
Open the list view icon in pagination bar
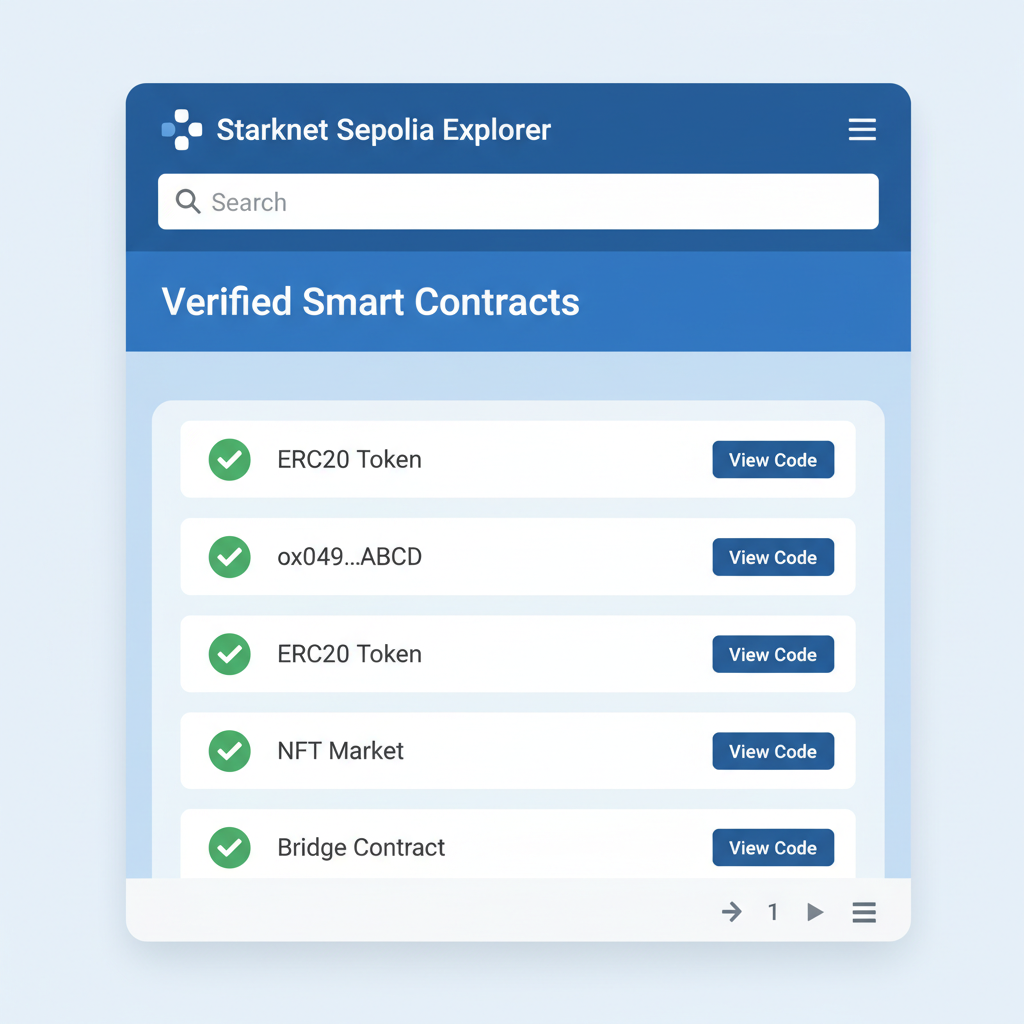click(864, 911)
